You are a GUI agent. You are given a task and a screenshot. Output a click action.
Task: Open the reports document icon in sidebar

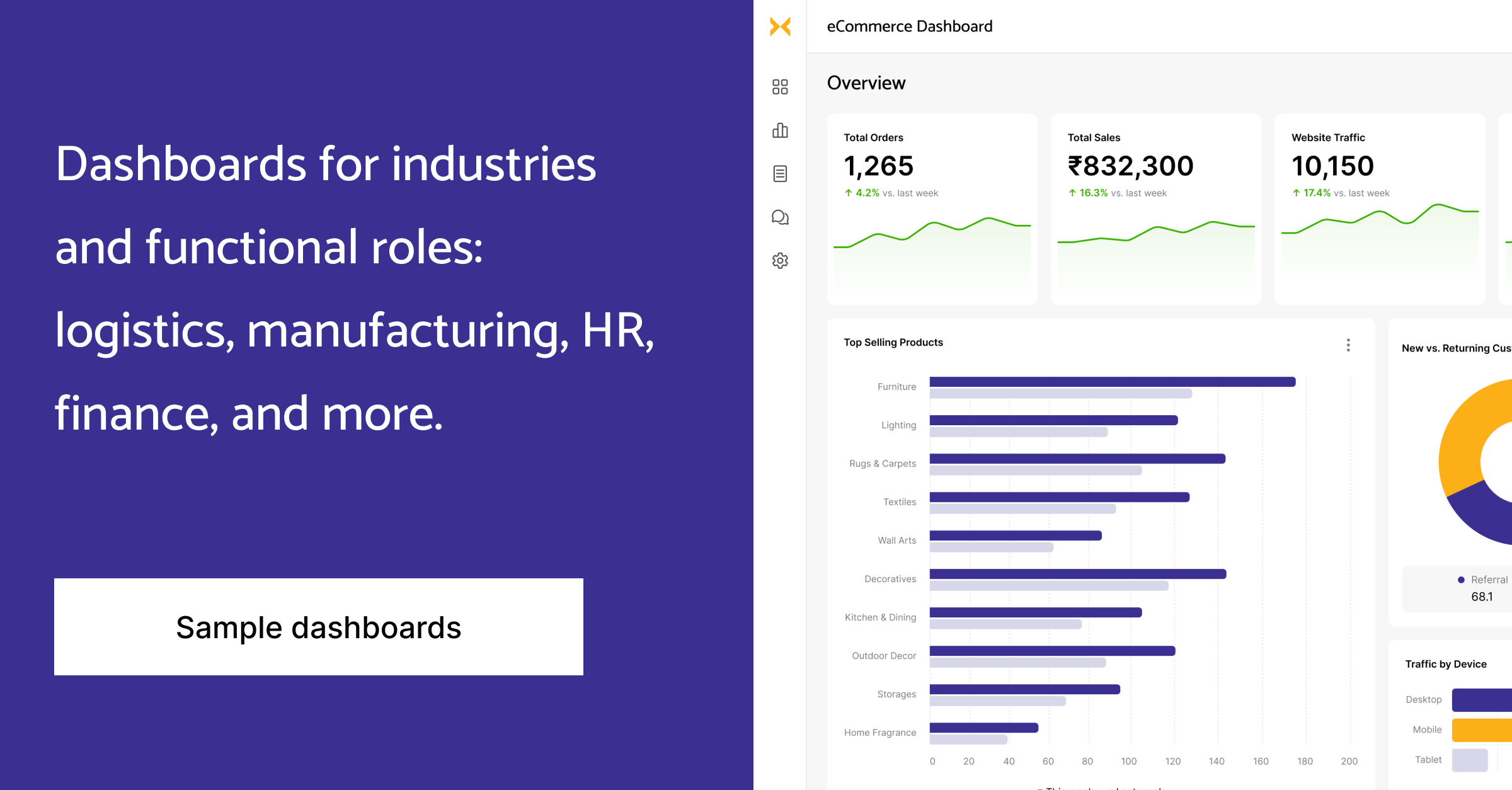[780, 174]
